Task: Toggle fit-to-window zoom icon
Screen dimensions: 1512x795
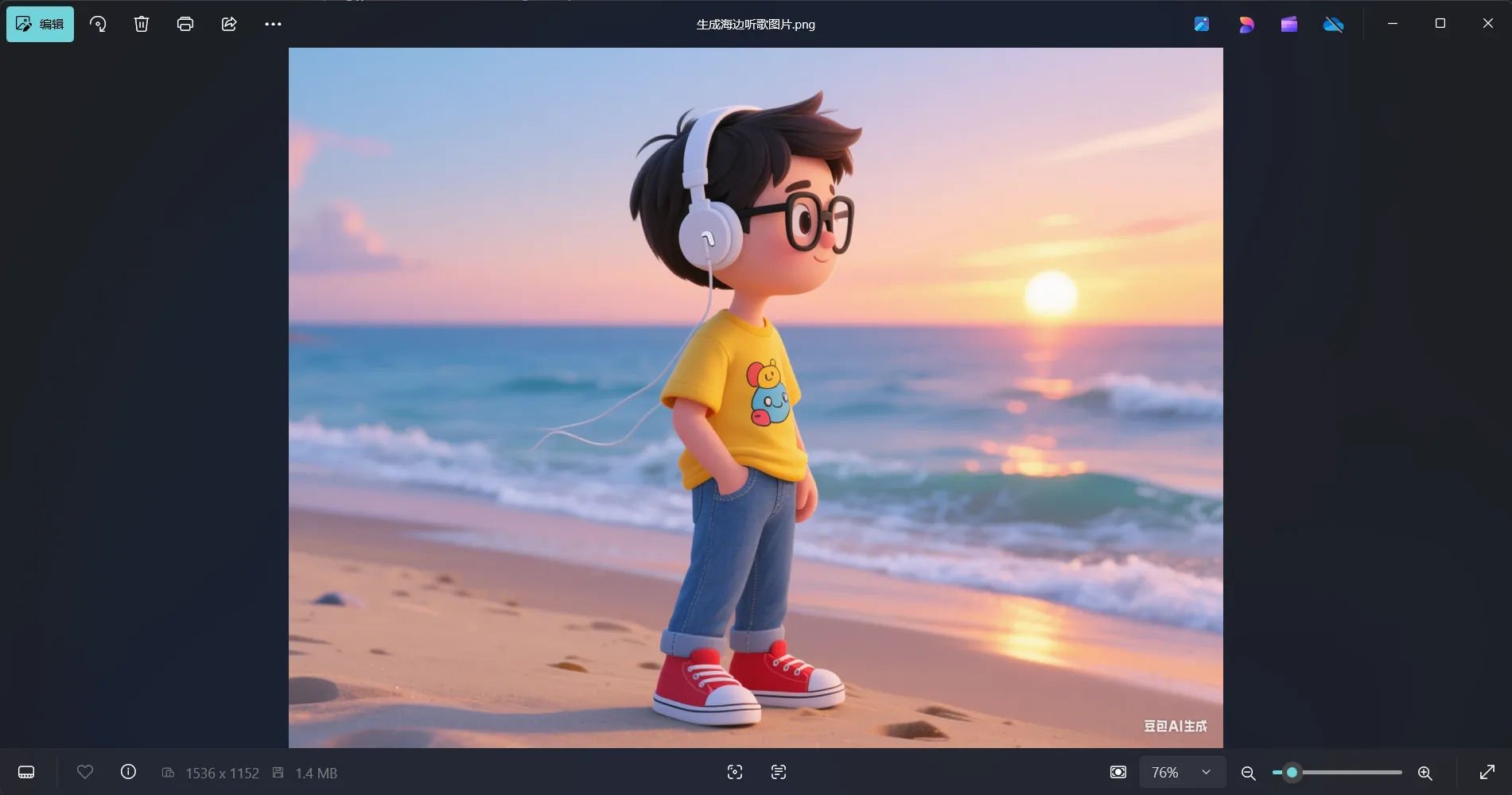Action: point(1118,772)
